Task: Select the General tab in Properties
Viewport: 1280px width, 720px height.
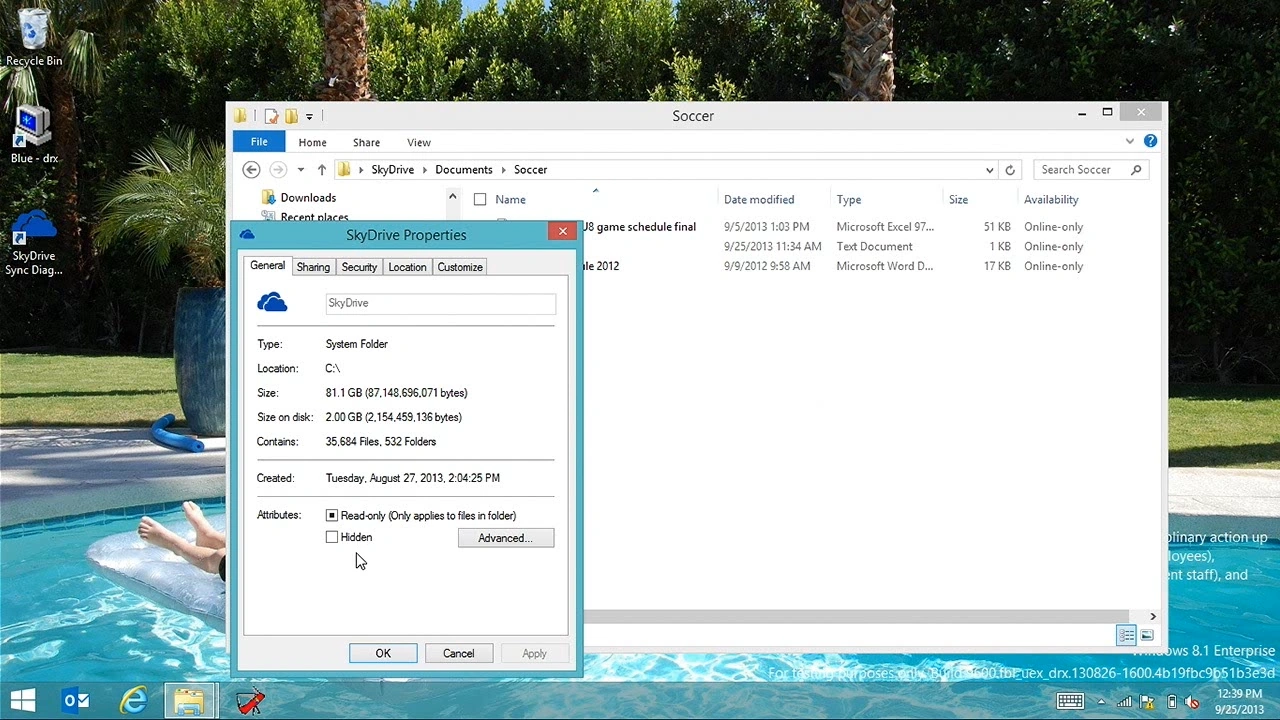Action: click(x=268, y=266)
